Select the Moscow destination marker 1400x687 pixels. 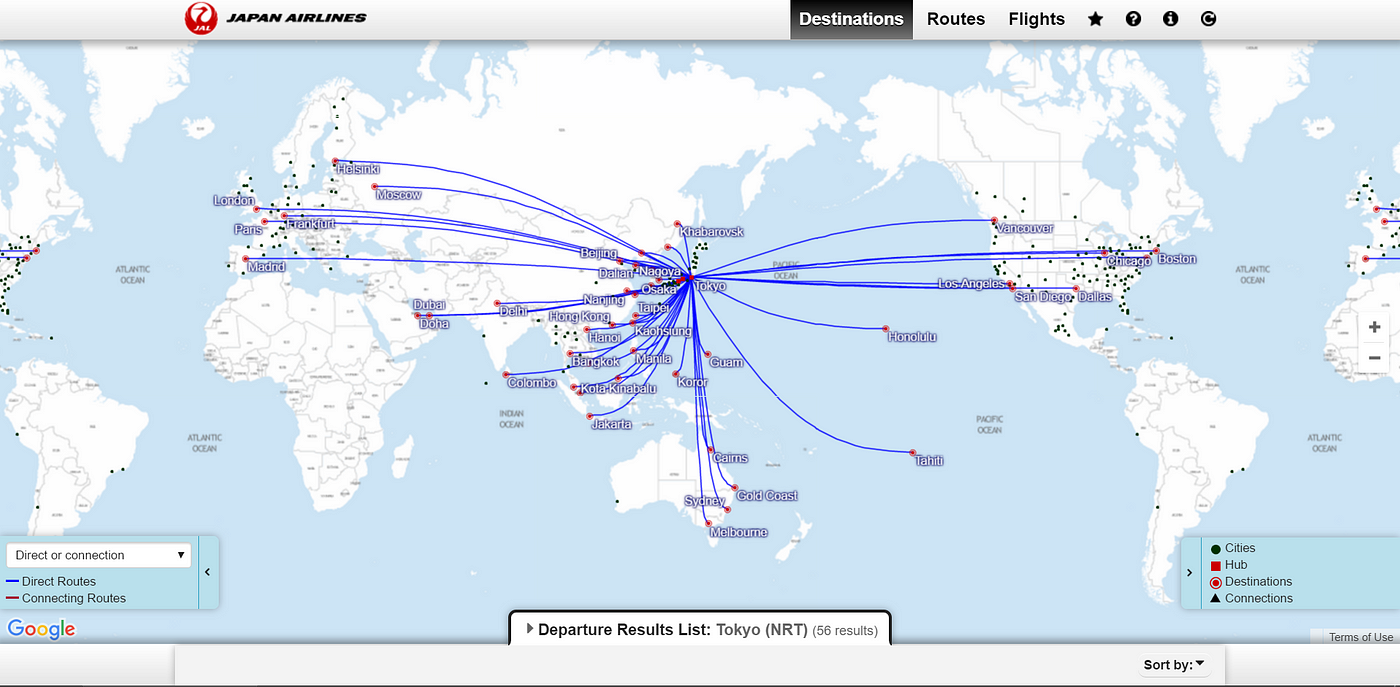click(375, 187)
